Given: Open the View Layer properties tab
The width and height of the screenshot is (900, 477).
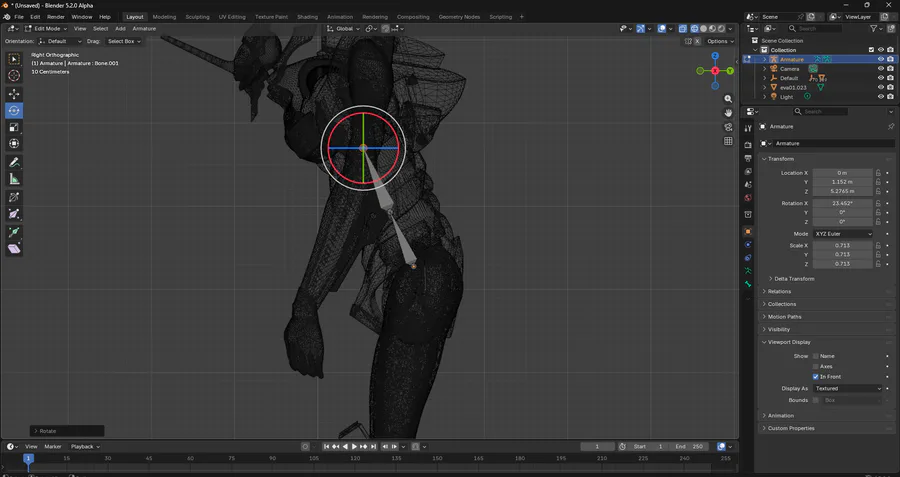Looking at the screenshot, I should [x=748, y=171].
